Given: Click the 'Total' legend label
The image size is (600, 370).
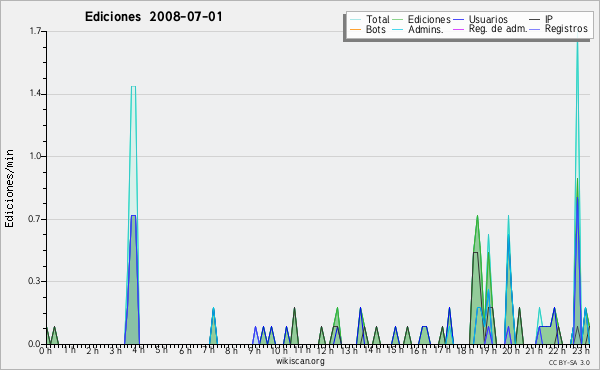Looking at the screenshot, I should pyautogui.click(x=377, y=19).
